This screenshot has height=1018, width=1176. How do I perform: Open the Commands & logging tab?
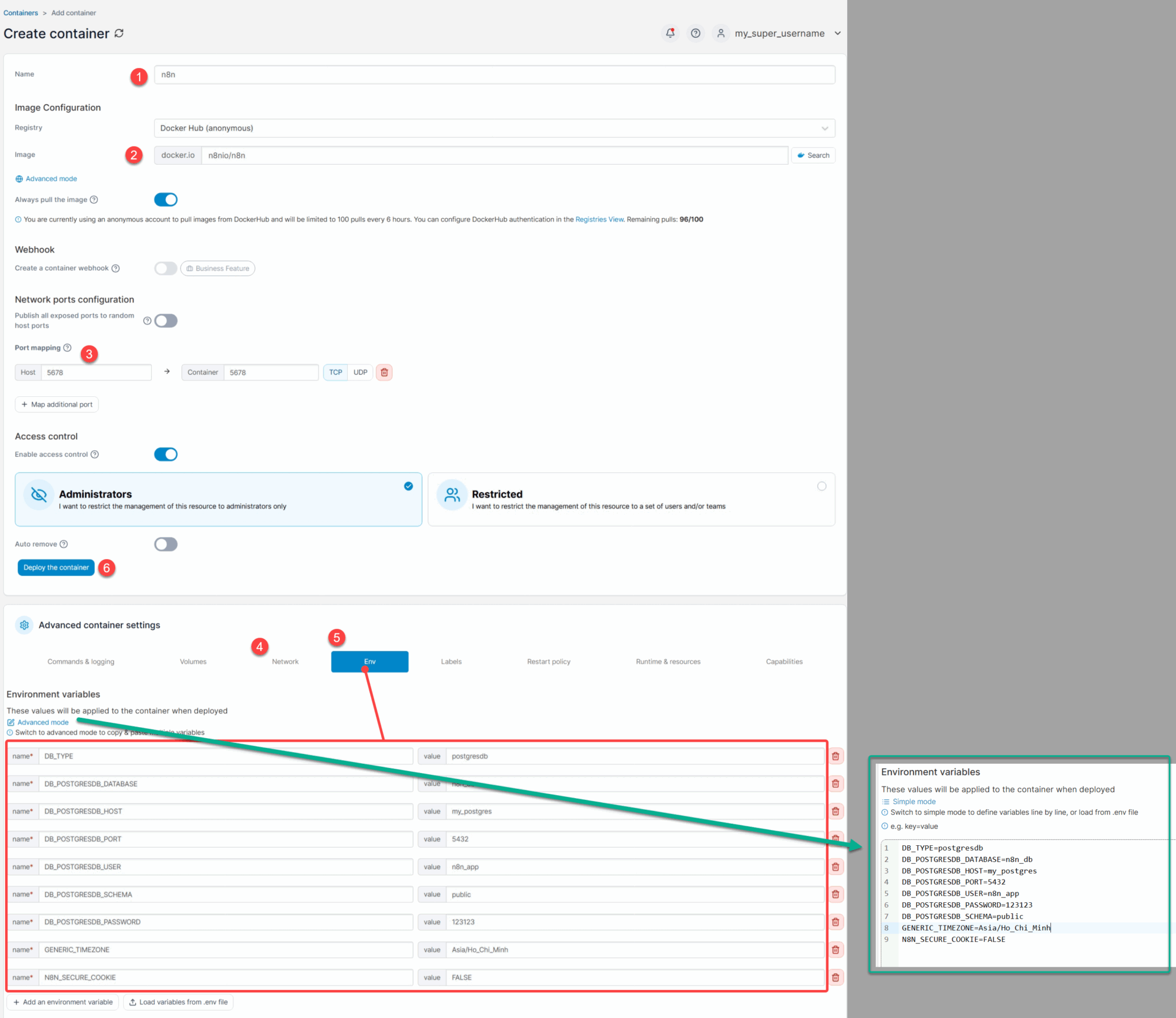(81, 662)
